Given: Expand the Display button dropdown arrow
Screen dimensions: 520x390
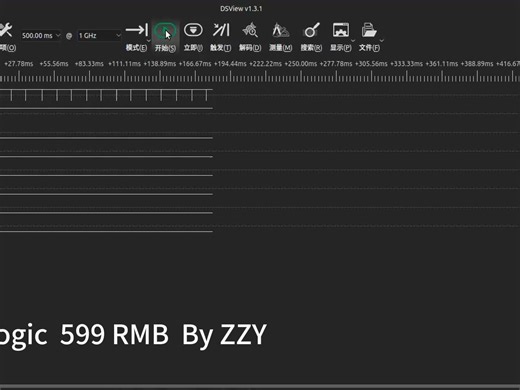Looking at the screenshot, I should (x=353, y=41).
